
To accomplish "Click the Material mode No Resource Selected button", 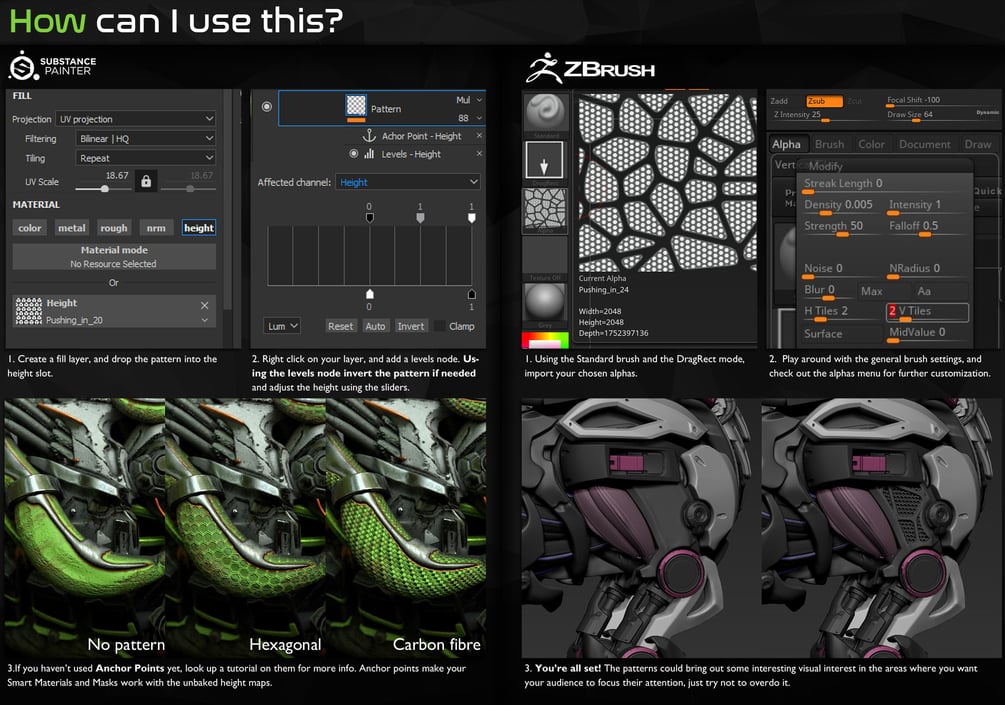I will [x=114, y=256].
